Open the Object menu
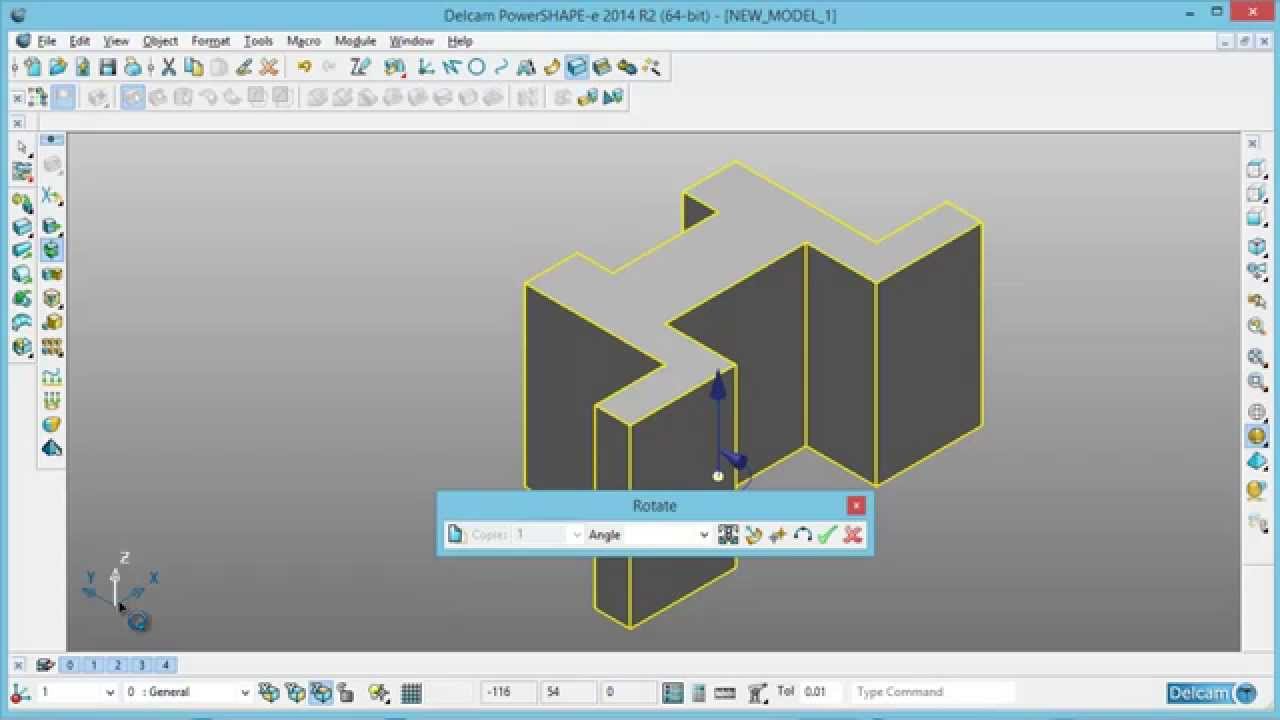The image size is (1280, 720). point(160,41)
